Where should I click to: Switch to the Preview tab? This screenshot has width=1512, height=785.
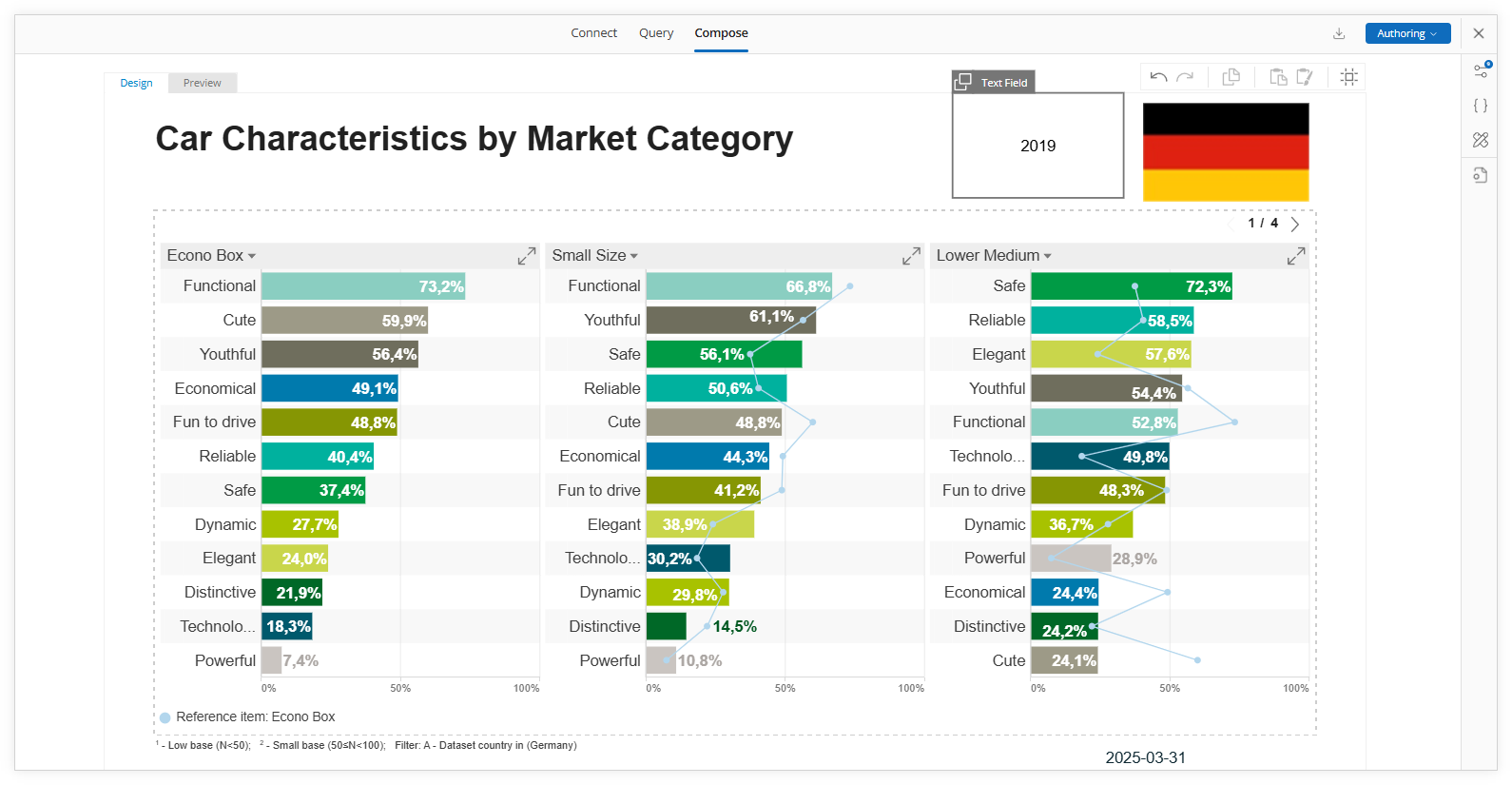click(202, 83)
